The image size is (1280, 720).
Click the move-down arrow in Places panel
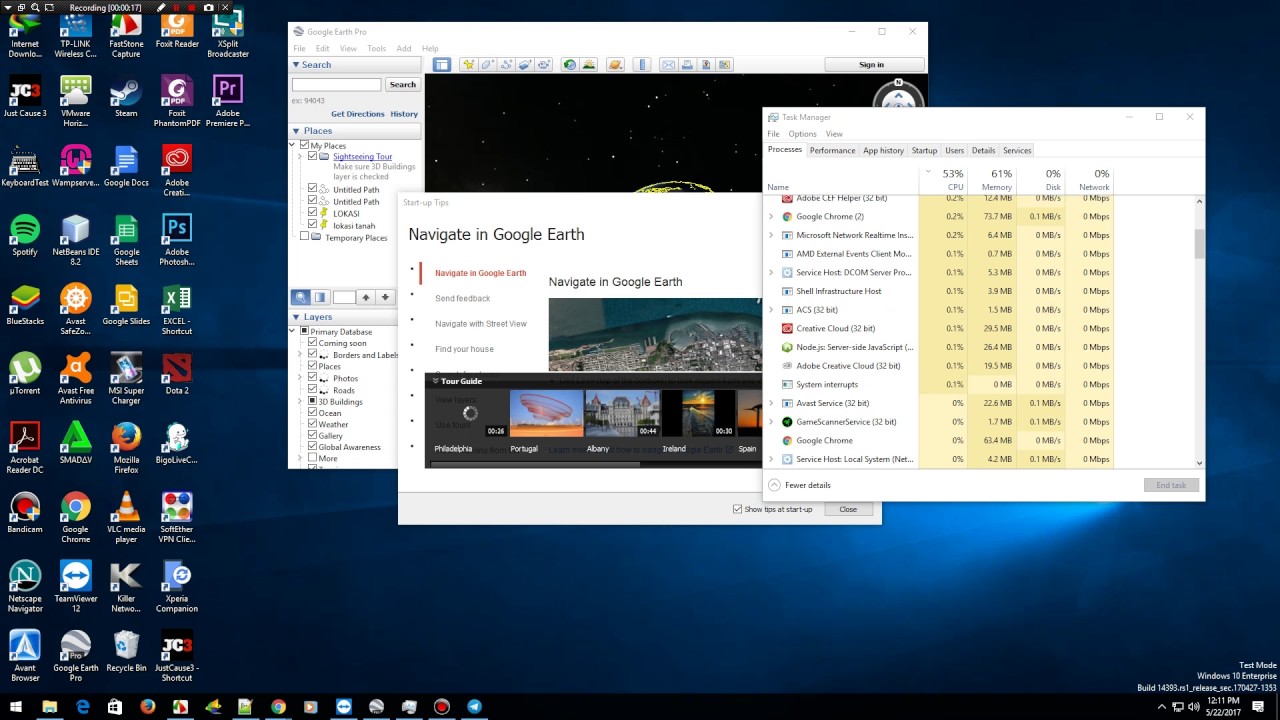tap(385, 297)
